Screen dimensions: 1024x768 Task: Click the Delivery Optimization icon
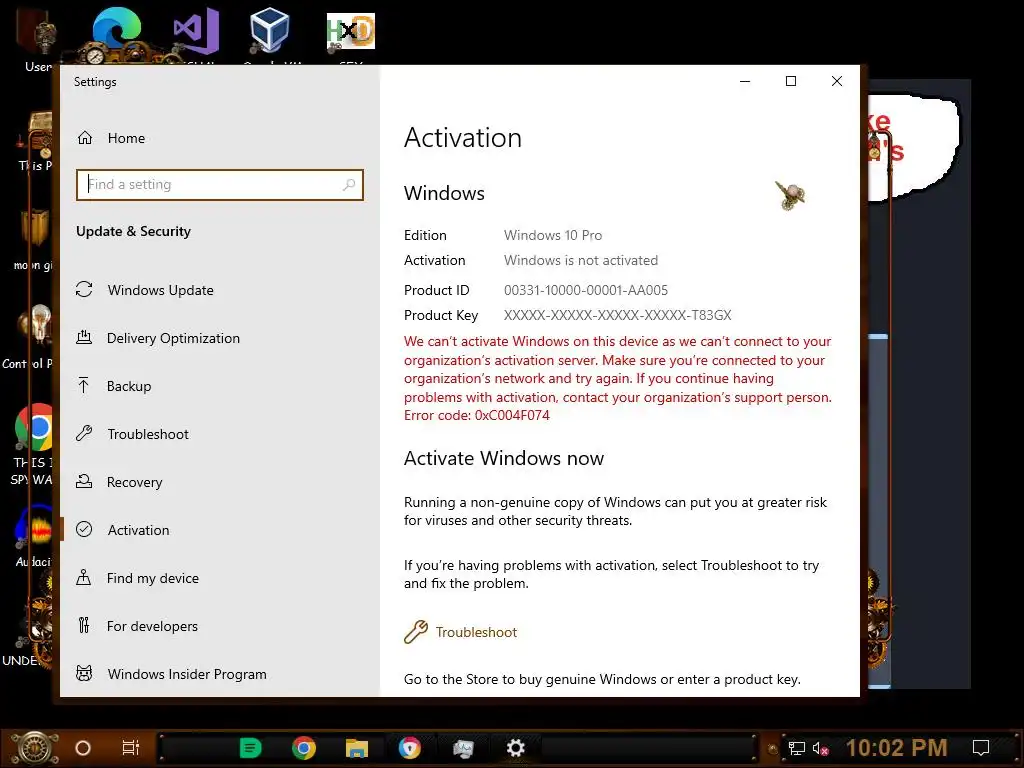point(84,337)
